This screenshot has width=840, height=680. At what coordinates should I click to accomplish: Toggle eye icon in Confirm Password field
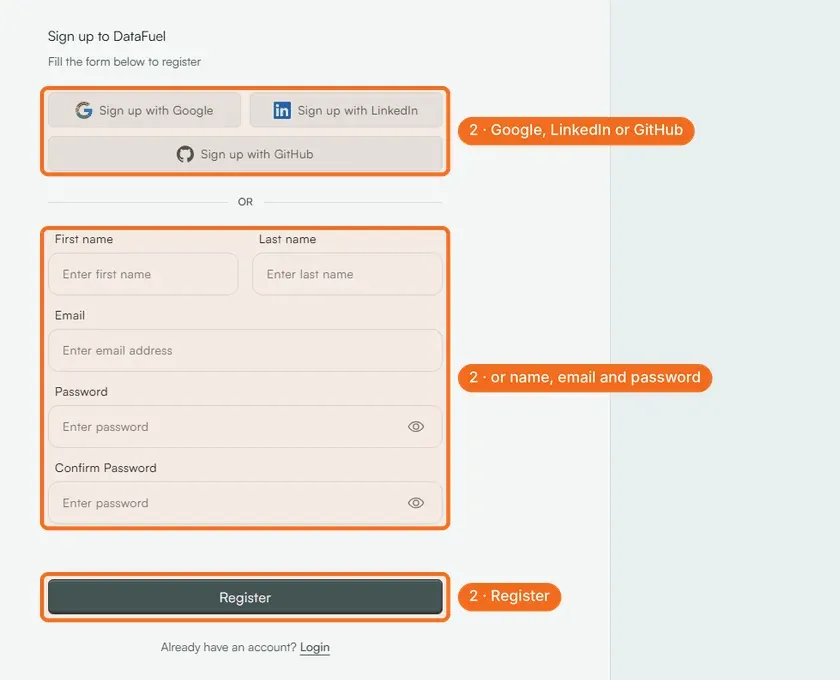click(x=416, y=503)
